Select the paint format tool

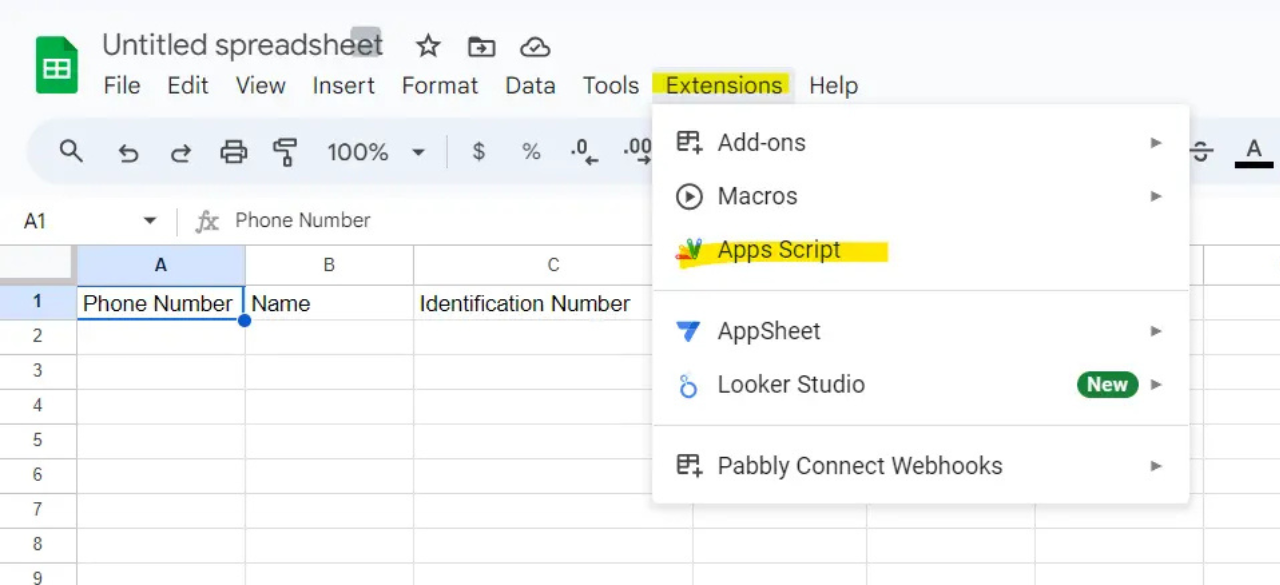pos(285,152)
